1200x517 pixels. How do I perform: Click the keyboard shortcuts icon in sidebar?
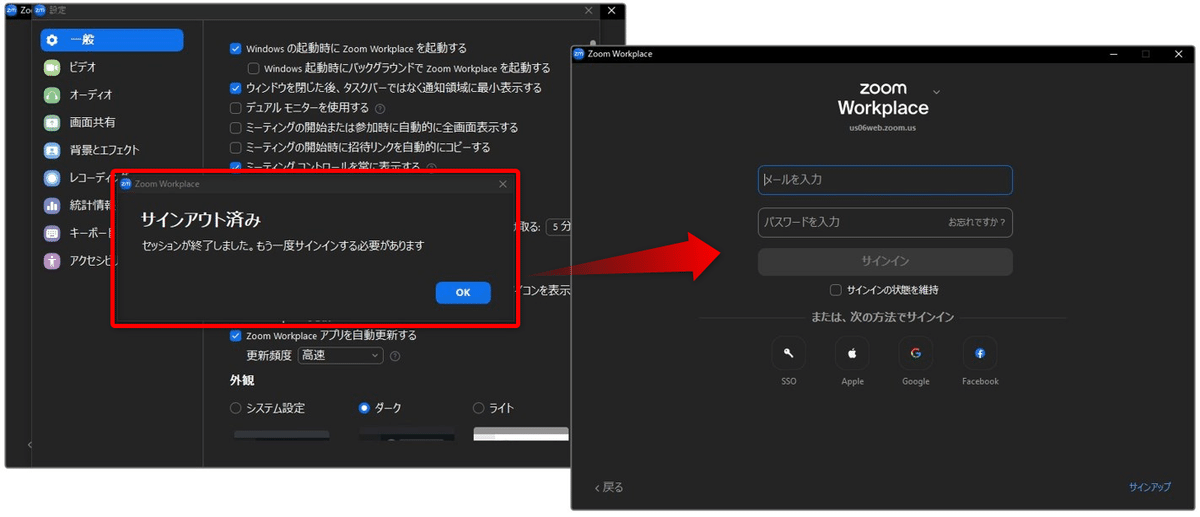52,233
